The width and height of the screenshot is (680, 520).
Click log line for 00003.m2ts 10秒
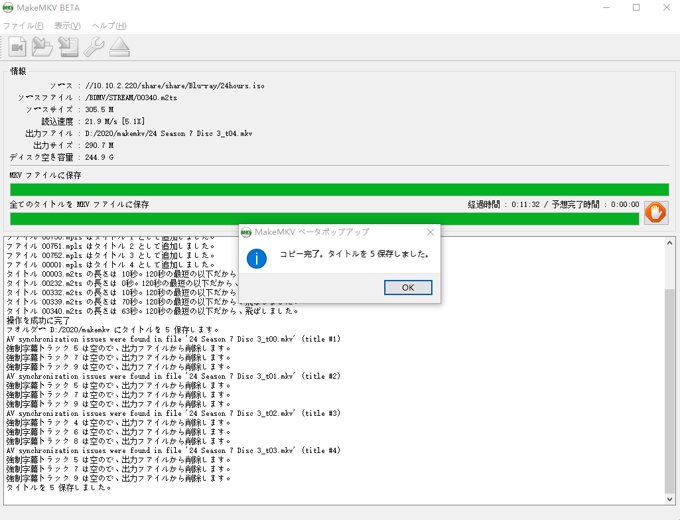click(121, 274)
